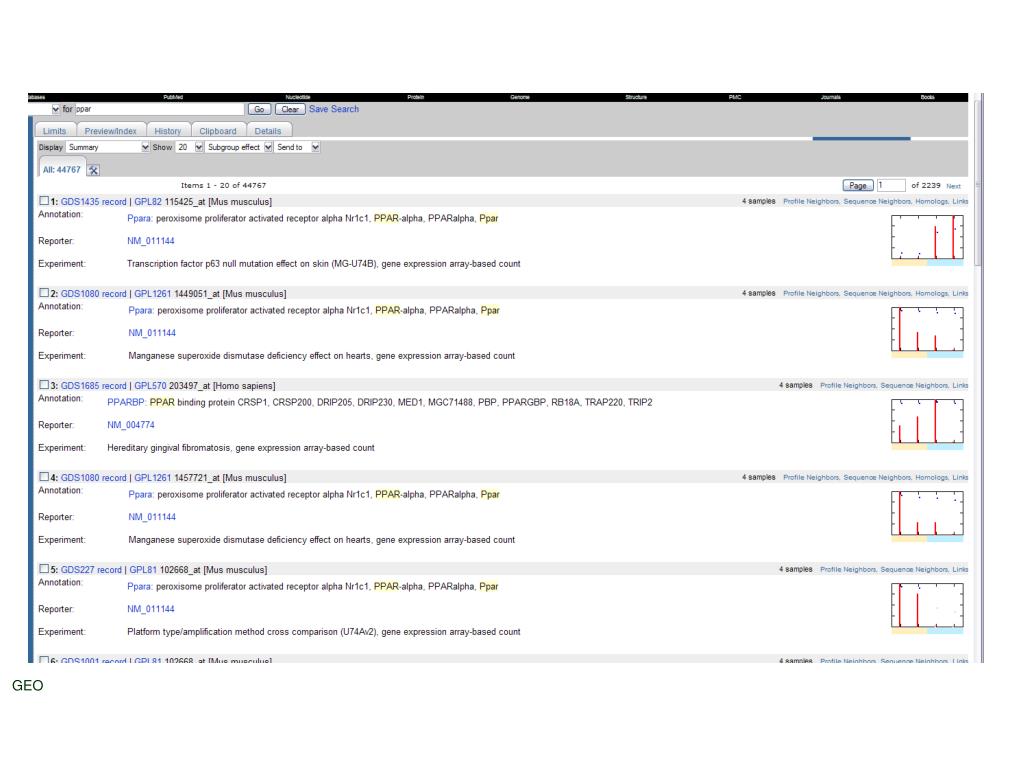This screenshot has height=768, width=1024.
Task: Expand the Subgroup effect dropdown
Action: pos(239,148)
